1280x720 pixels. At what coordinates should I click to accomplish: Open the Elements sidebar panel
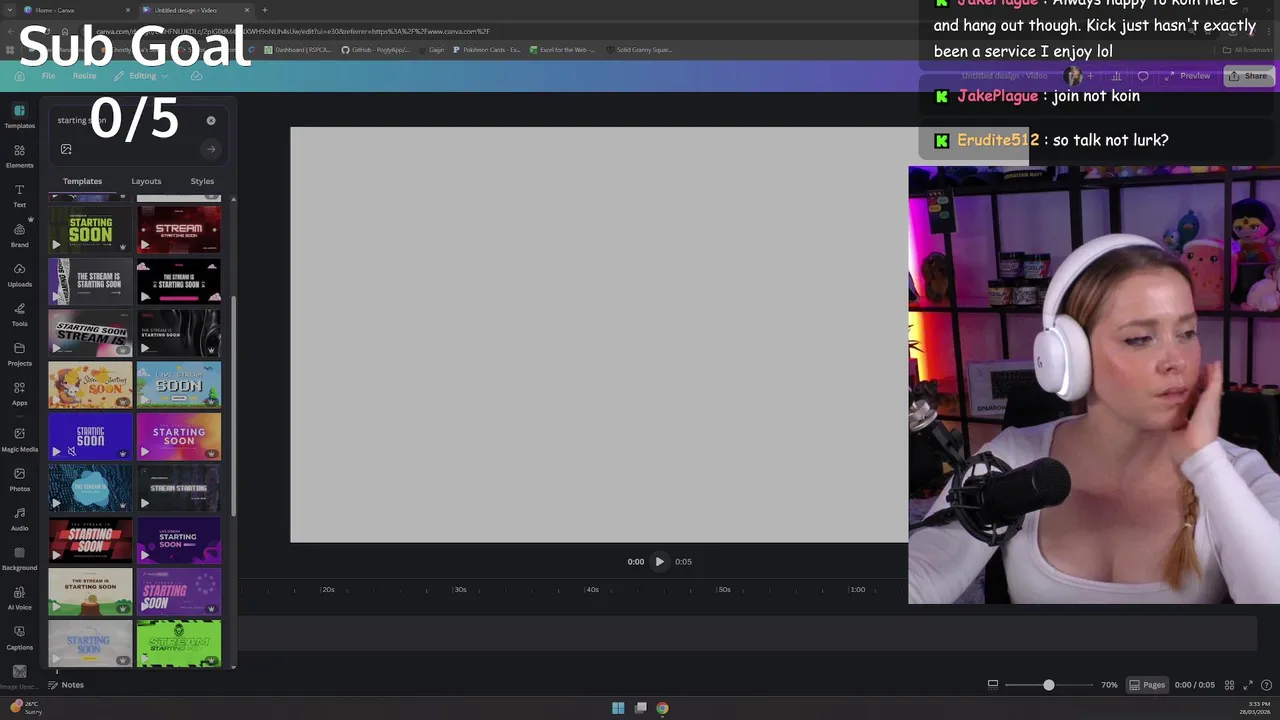point(19,156)
